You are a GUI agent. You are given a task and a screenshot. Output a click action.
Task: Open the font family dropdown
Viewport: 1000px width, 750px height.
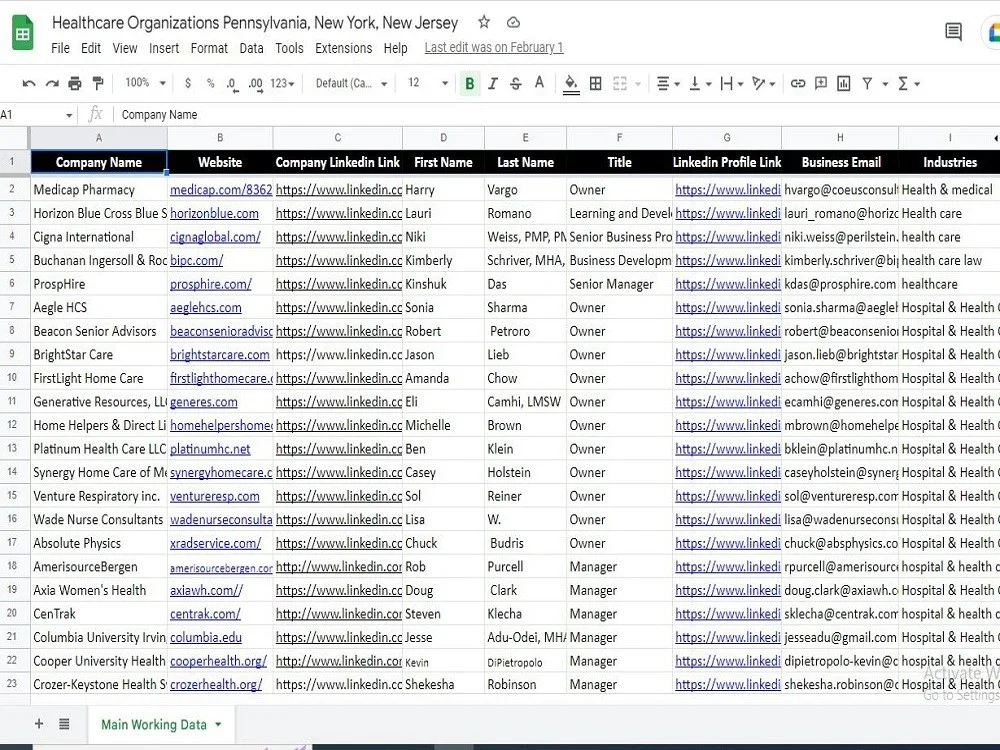[351, 84]
